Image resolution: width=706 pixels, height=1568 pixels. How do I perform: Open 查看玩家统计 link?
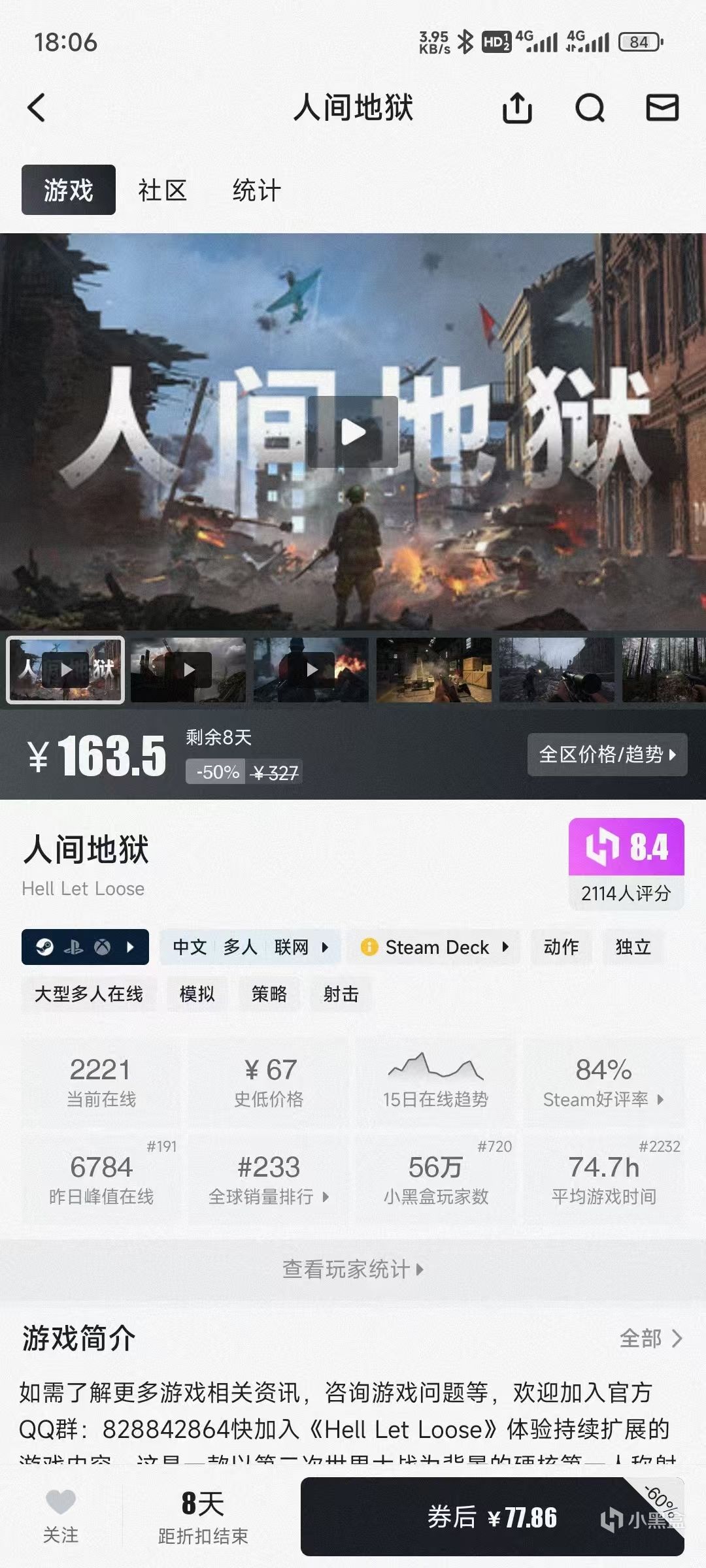tap(353, 1269)
